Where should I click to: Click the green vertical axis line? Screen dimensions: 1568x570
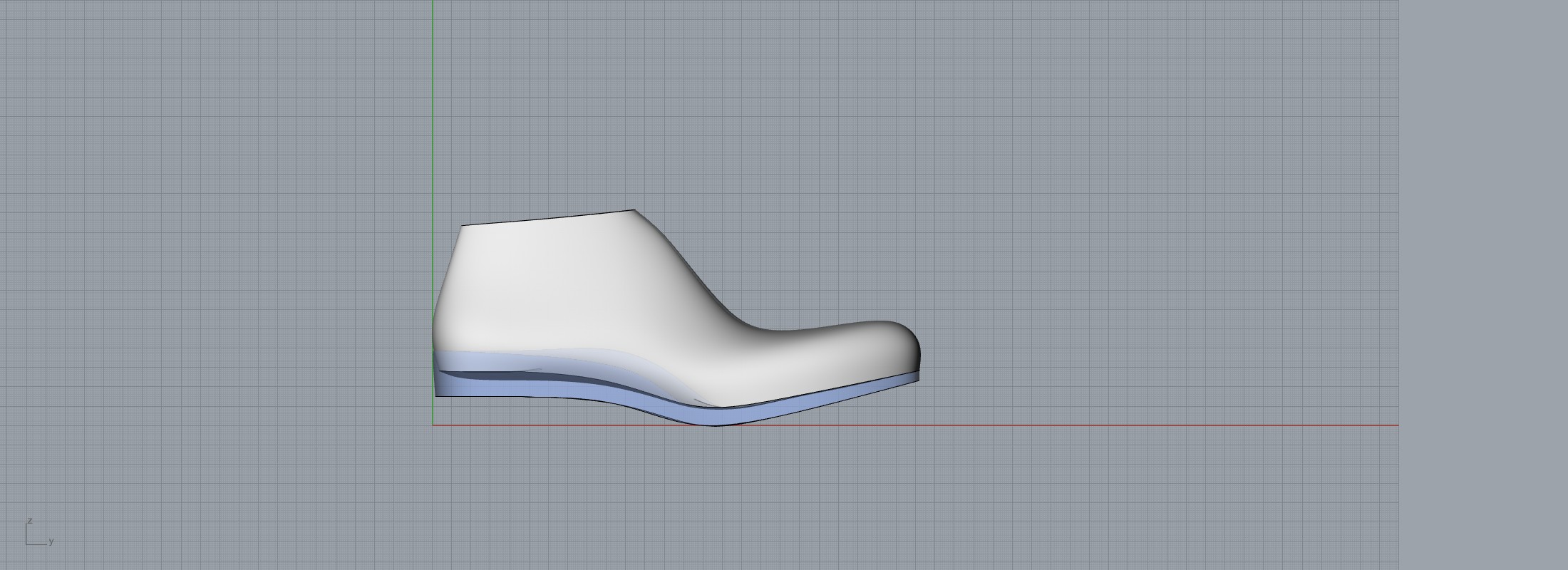(x=432, y=107)
